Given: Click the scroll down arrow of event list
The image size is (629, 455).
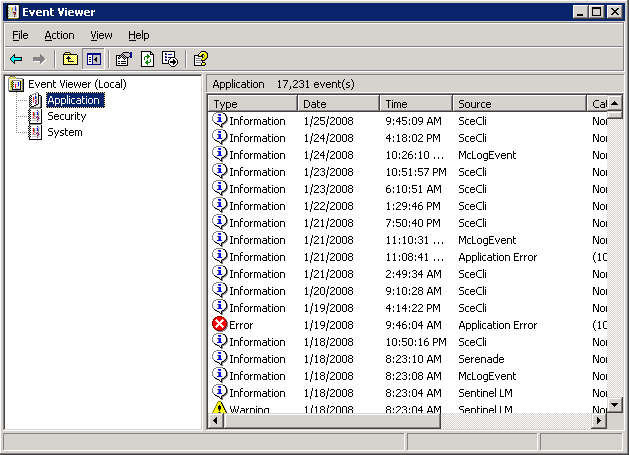Looking at the screenshot, I should [x=615, y=404].
